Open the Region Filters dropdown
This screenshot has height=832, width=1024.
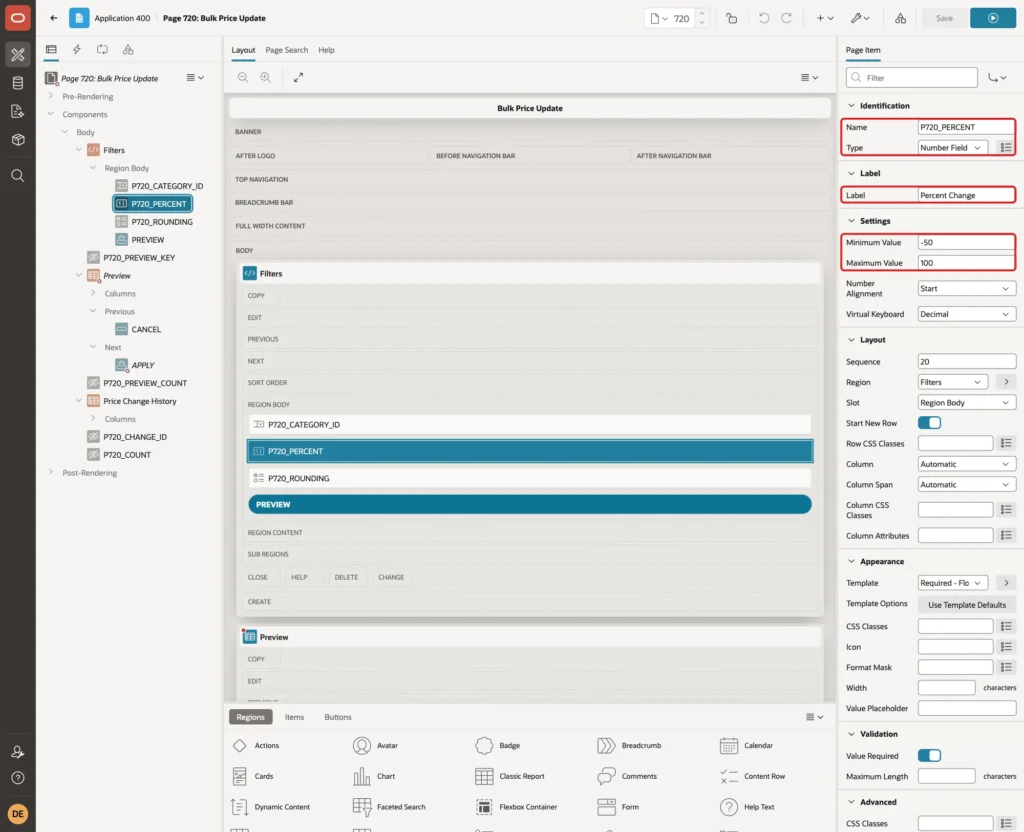[952, 382]
